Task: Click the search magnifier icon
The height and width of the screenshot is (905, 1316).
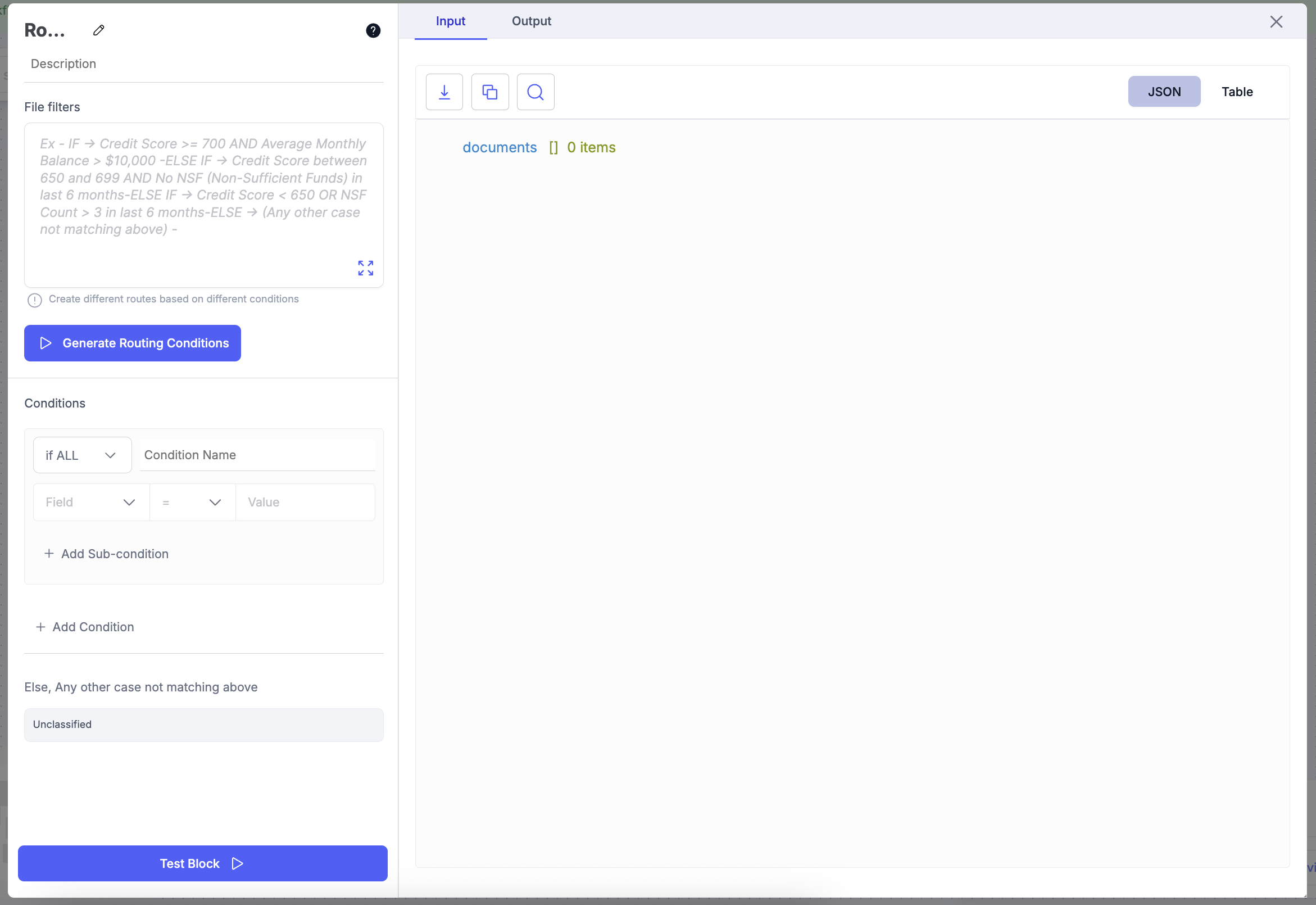Action: pyautogui.click(x=535, y=92)
